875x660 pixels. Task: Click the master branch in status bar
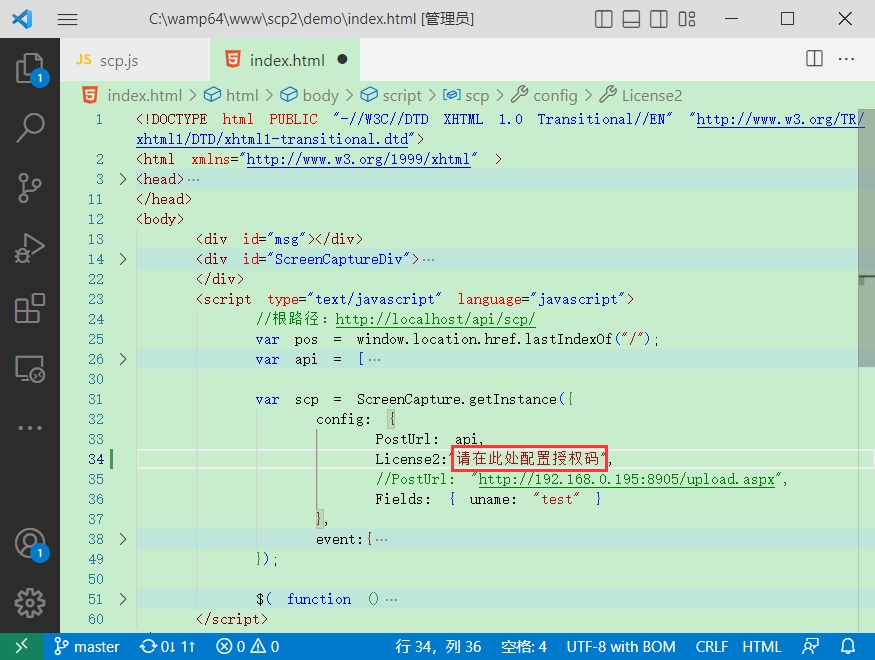pos(87,647)
